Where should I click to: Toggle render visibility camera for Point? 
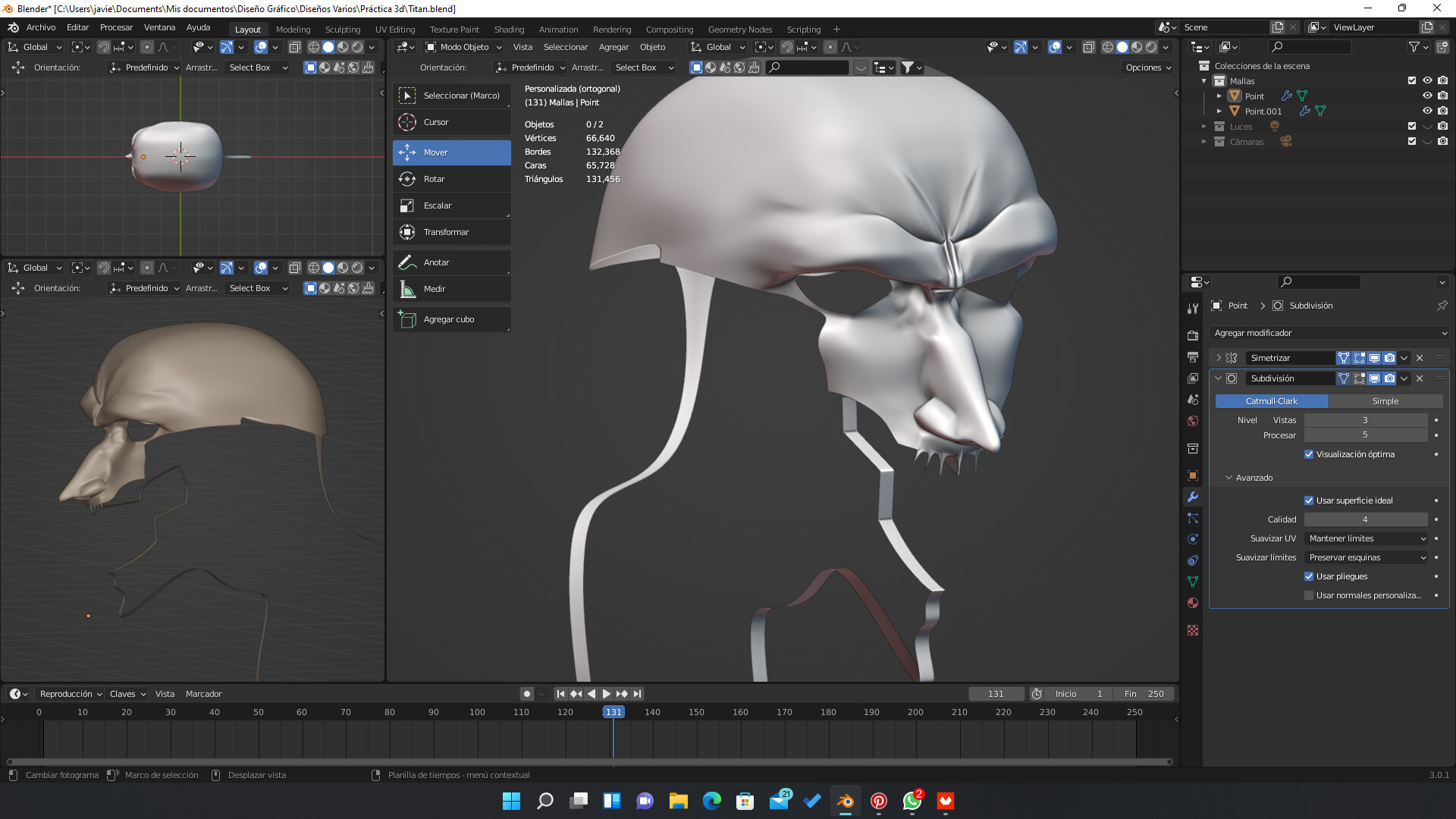[1442, 96]
